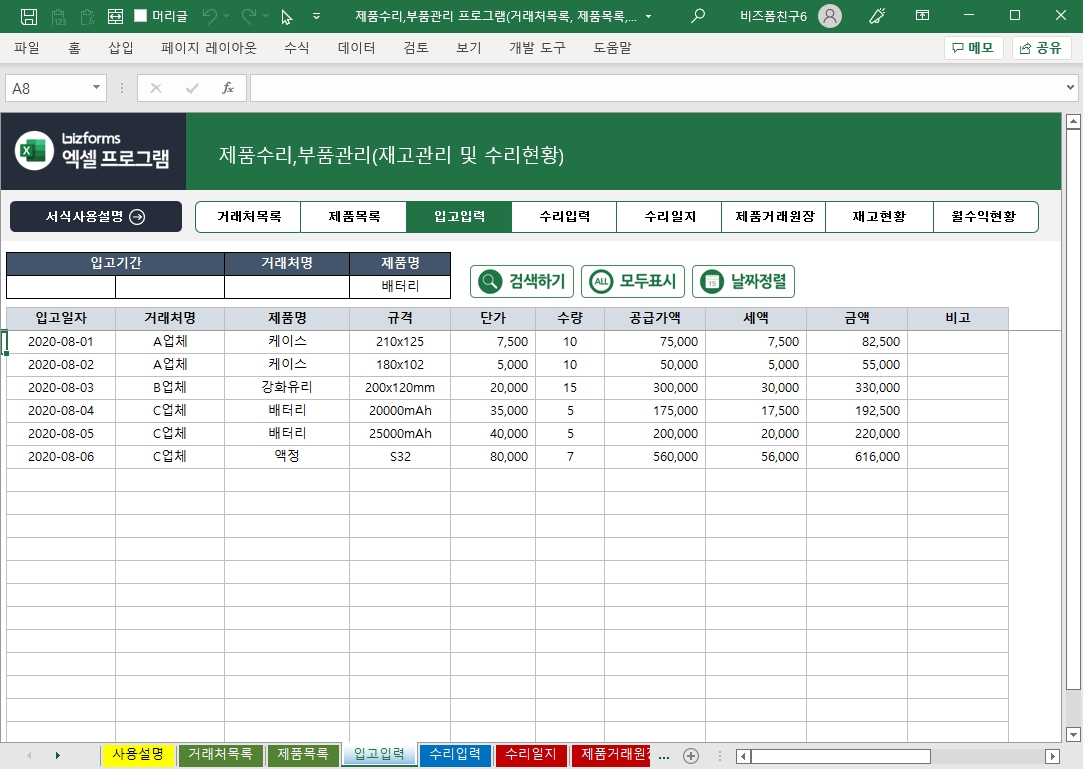The height and width of the screenshot is (769, 1083).
Task: Click the Save icon in the title bar
Action: pyautogui.click(x=29, y=16)
